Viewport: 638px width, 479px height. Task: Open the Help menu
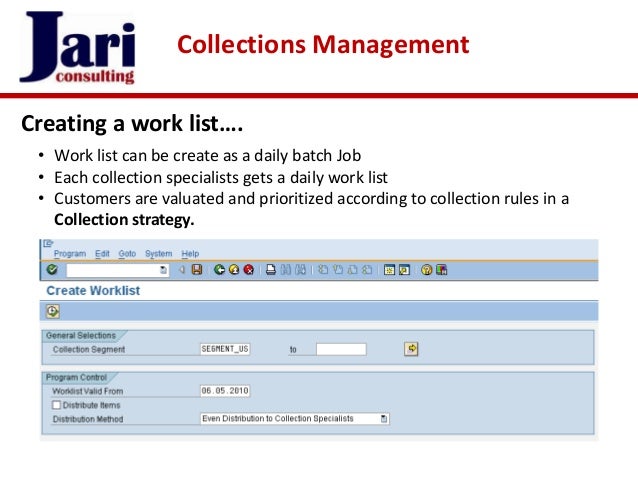[190, 254]
